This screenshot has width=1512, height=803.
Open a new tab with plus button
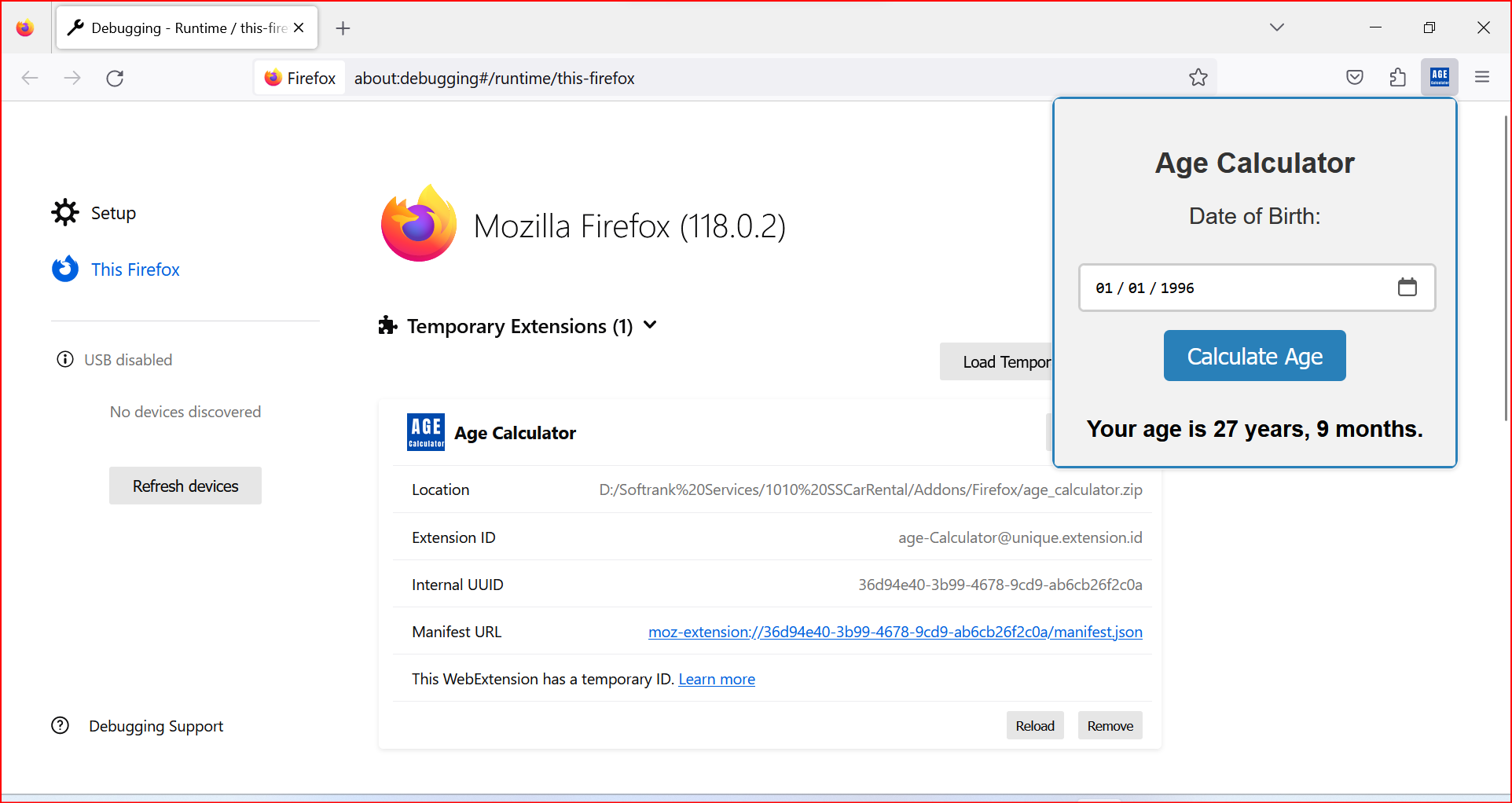(x=343, y=28)
